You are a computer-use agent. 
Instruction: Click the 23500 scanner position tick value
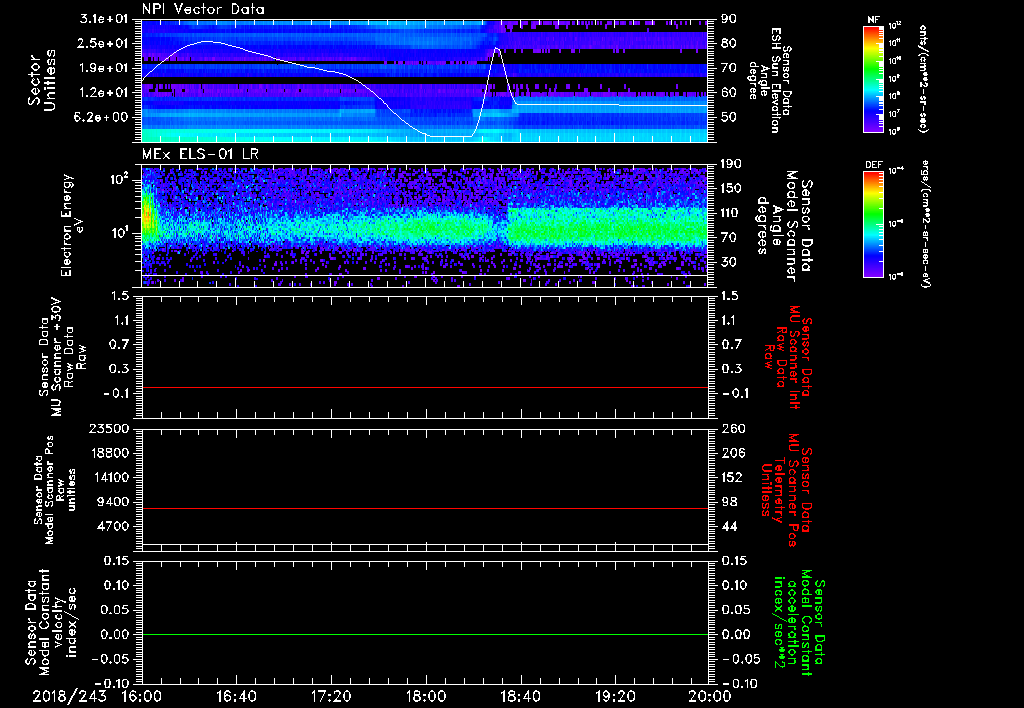pyautogui.click(x=109, y=428)
